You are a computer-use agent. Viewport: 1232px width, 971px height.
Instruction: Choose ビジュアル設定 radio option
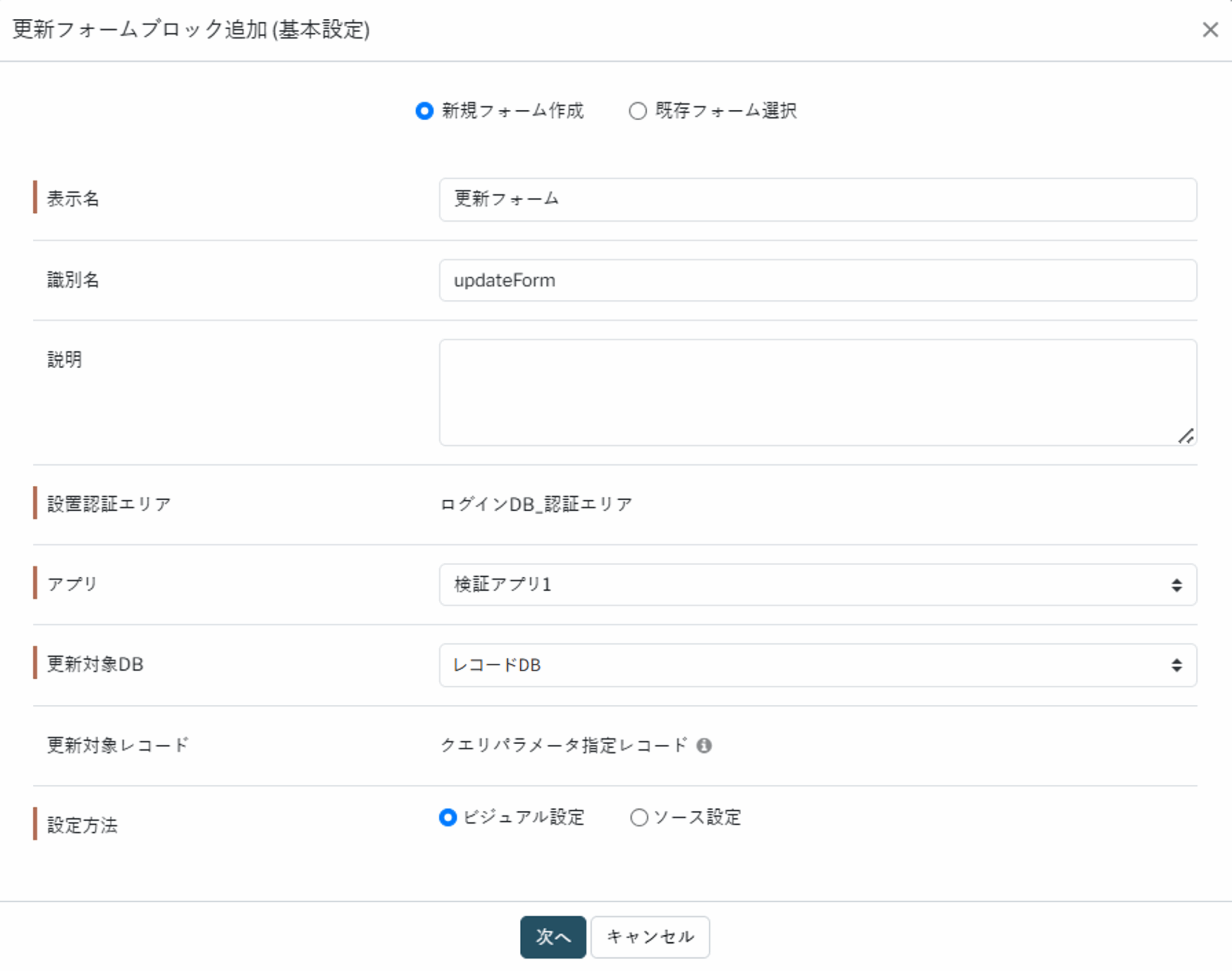pos(448,817)
